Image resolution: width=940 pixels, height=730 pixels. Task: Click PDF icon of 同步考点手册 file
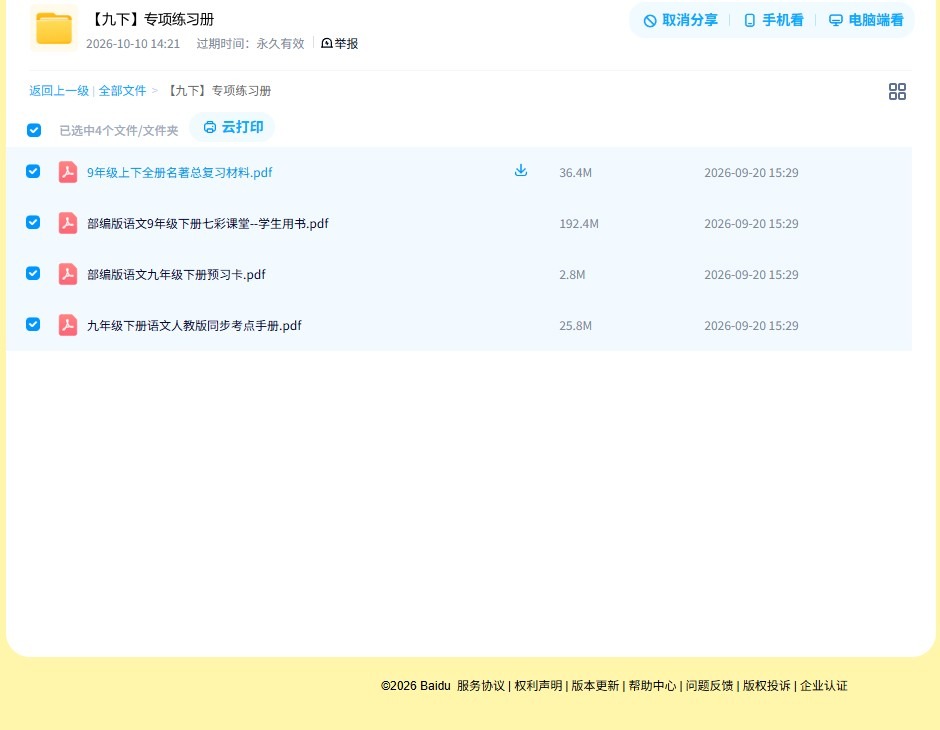68,325
